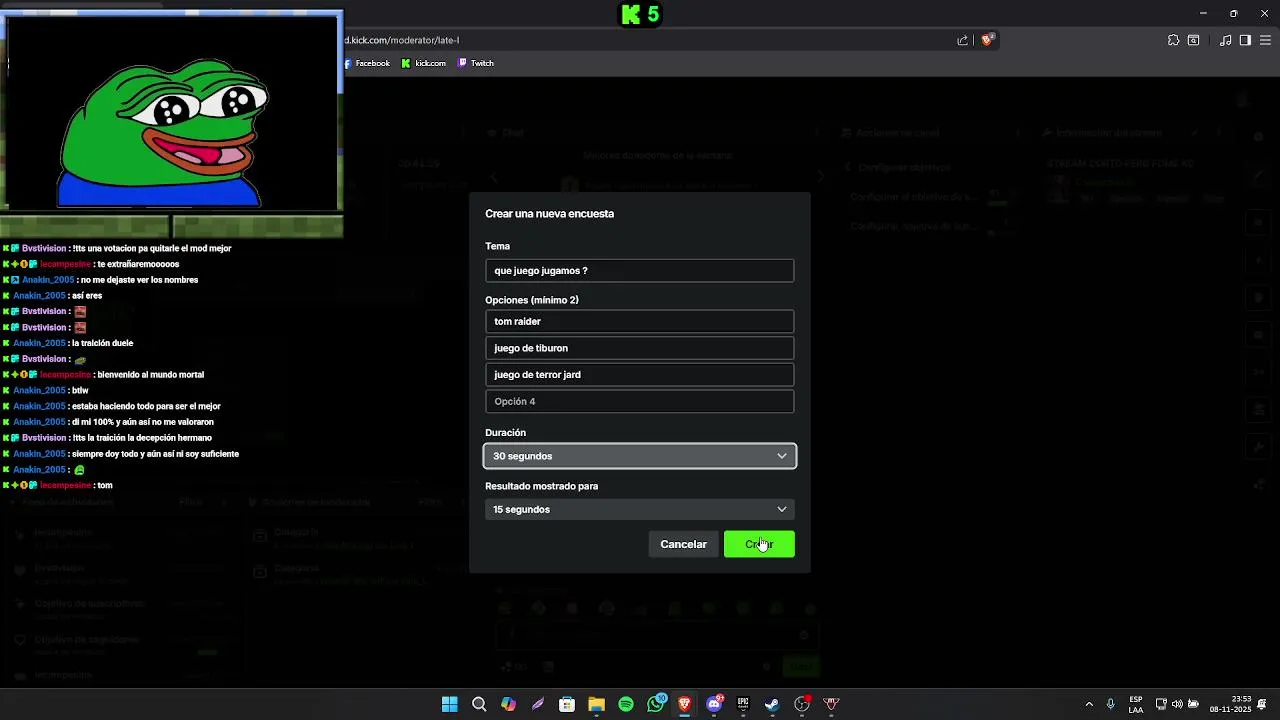Click chat message 'btlw' from Anakin_2005
The height and width of the screenshot is (720, 1280).
point(80,390)
